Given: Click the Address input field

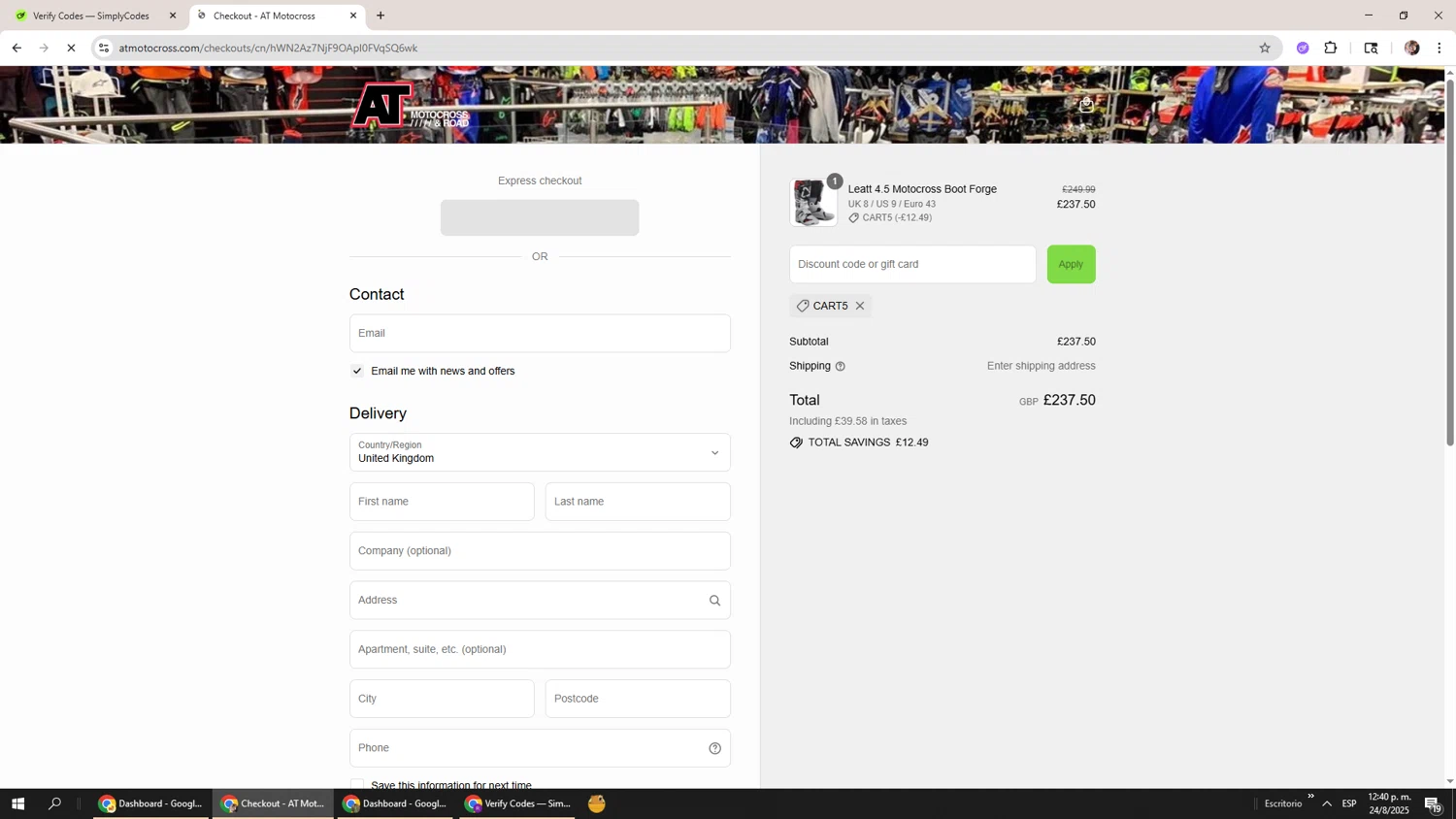Looking at the screenshot, I should [x=540, y=601].
